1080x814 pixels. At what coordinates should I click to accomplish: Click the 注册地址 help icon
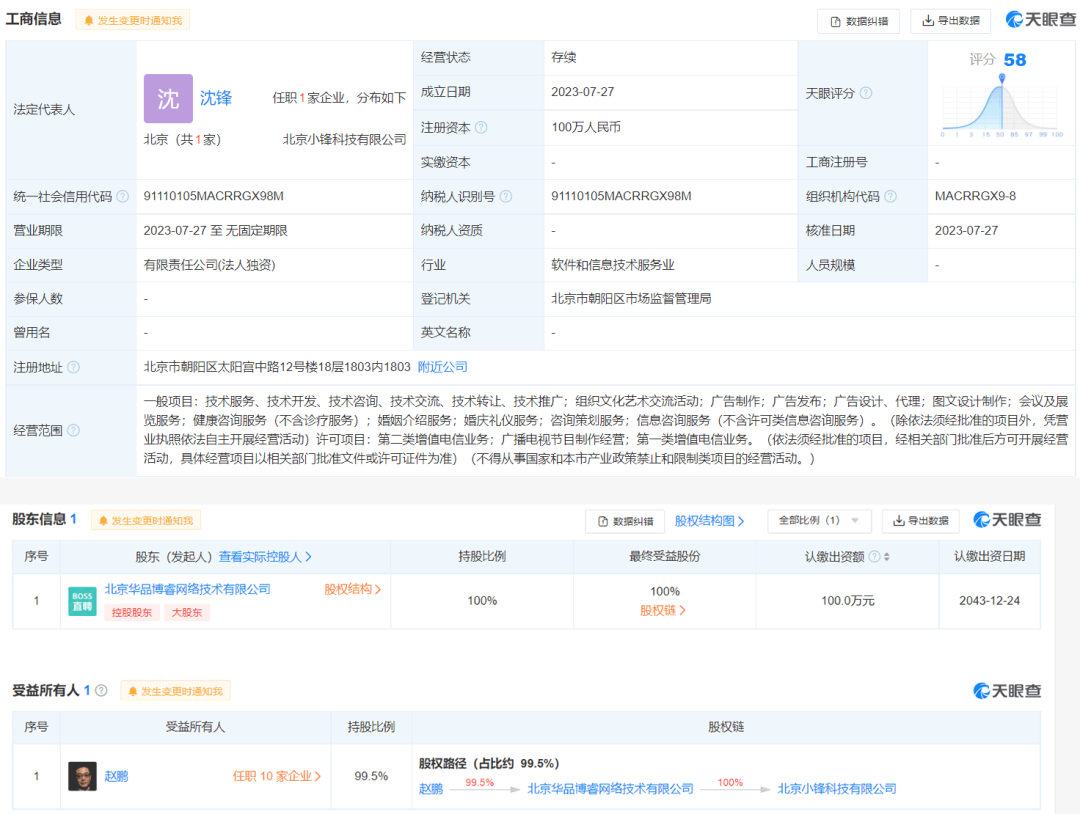coord(74,367)
